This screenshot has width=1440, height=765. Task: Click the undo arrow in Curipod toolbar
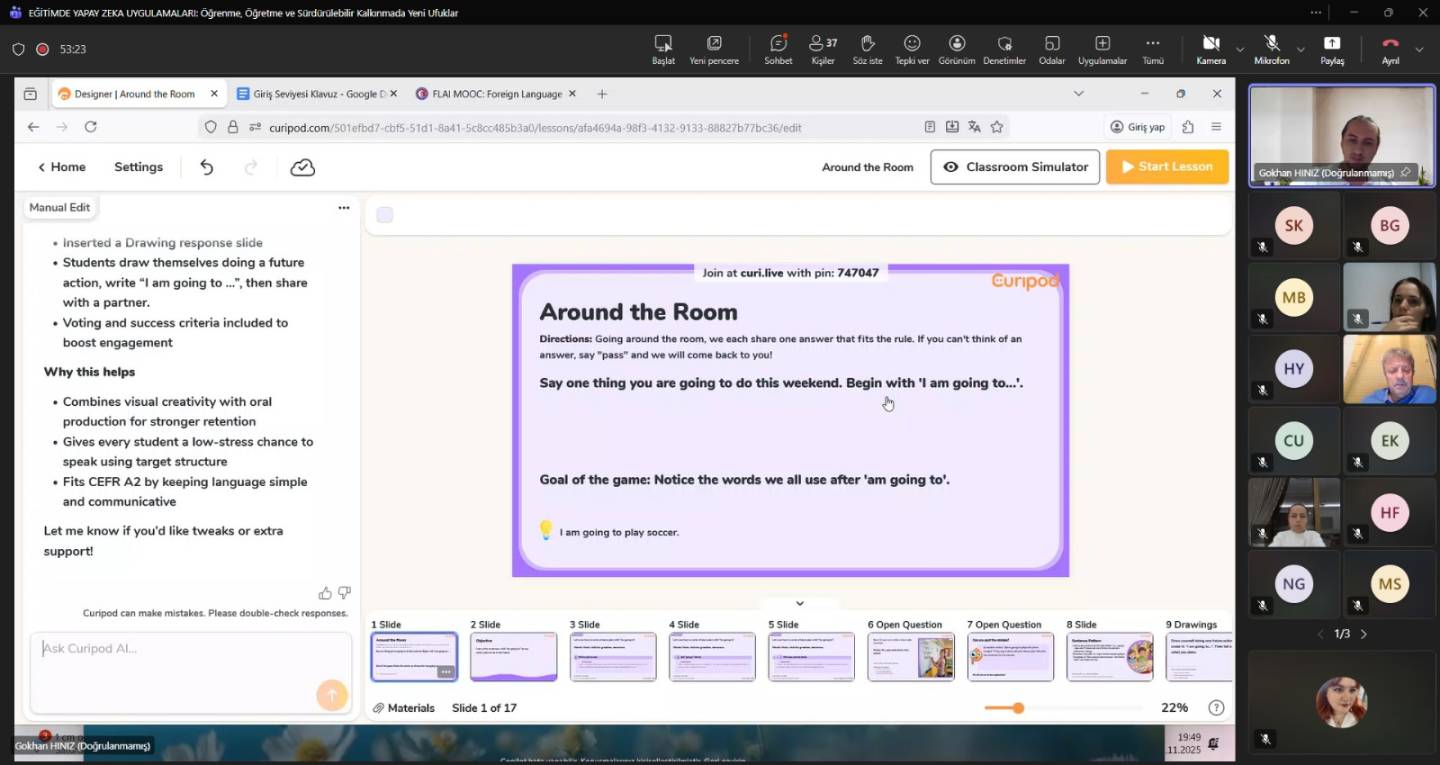(x=207, y=167)
